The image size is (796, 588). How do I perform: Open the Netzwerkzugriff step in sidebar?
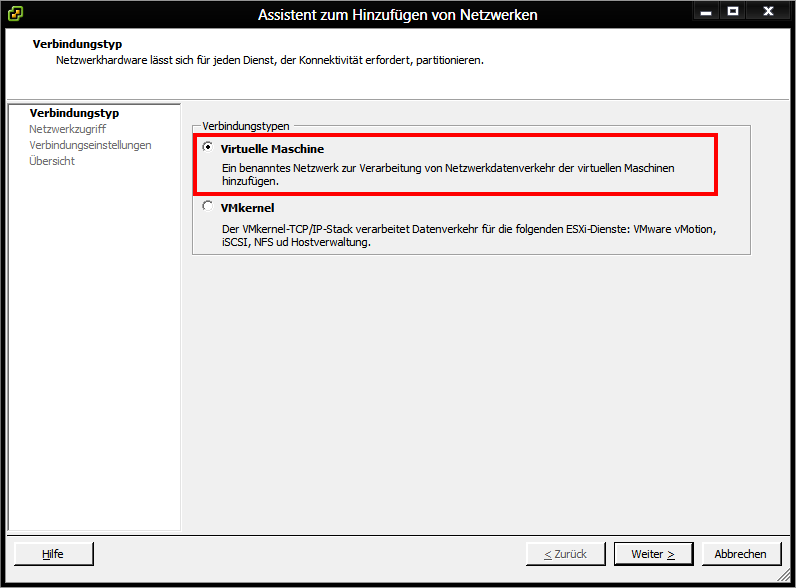(67, 129)
